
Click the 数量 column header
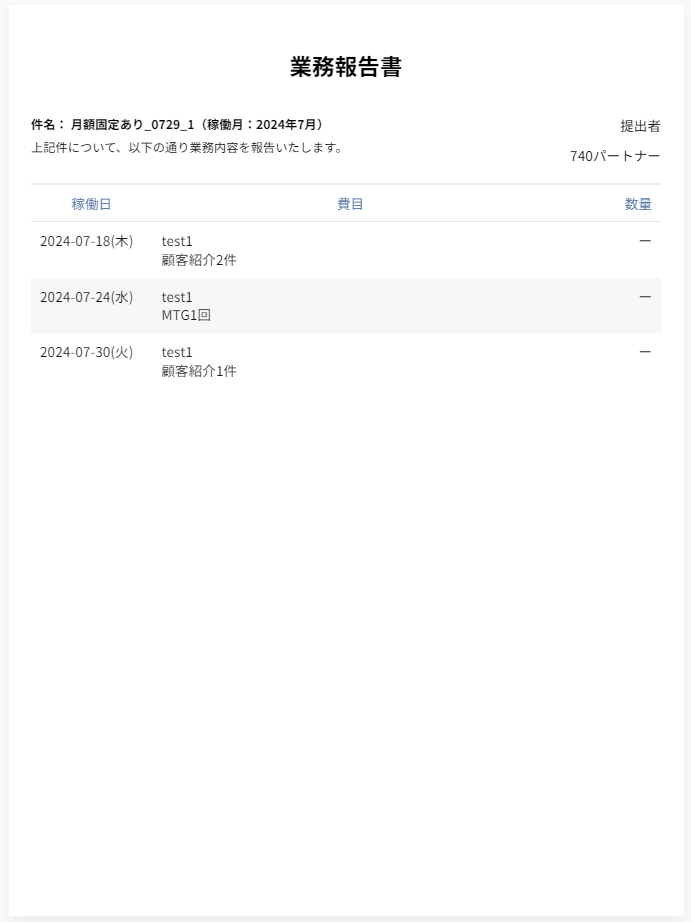tap(638, 204)
